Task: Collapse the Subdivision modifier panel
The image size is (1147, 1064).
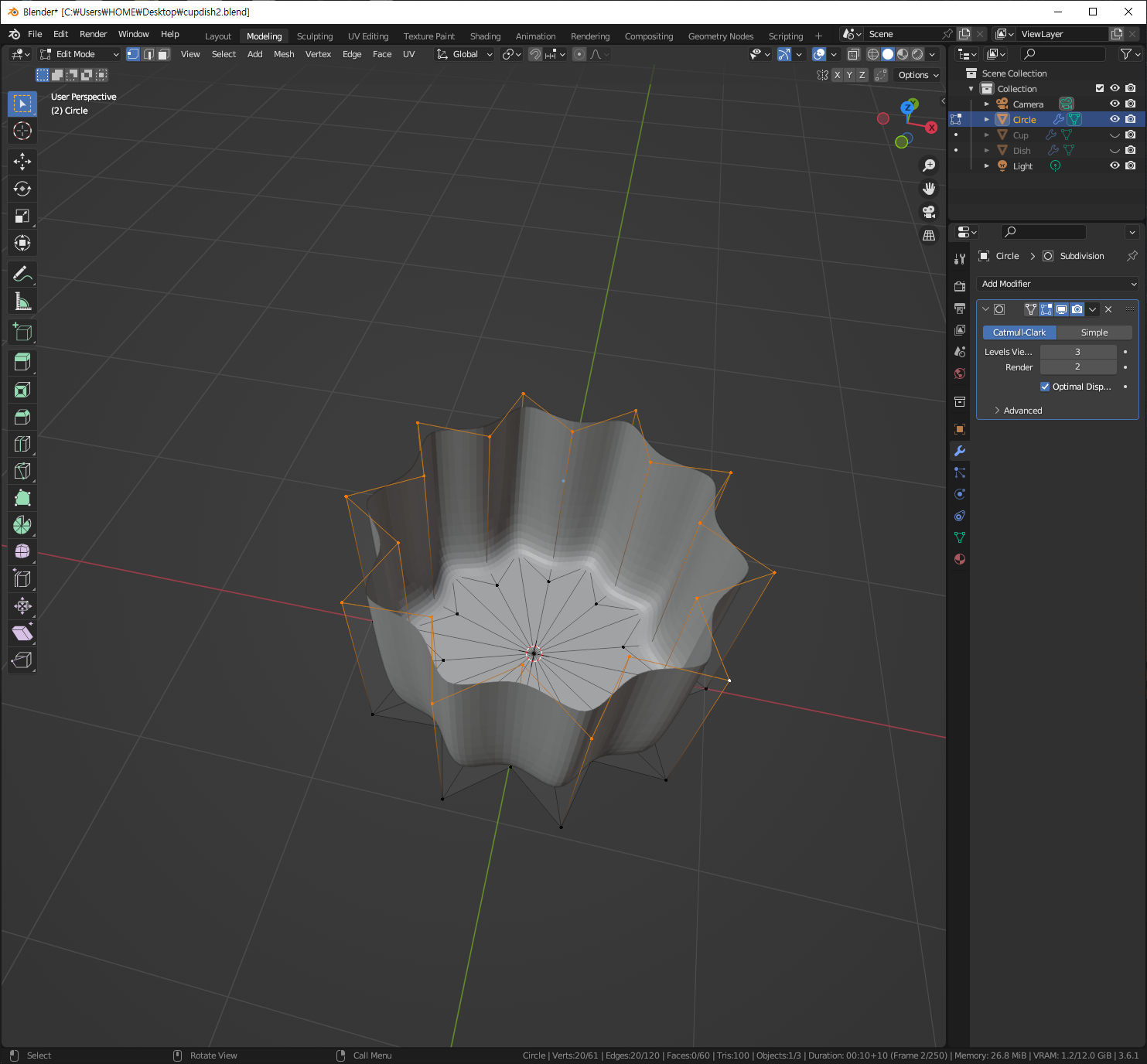Action: point(985,309)
